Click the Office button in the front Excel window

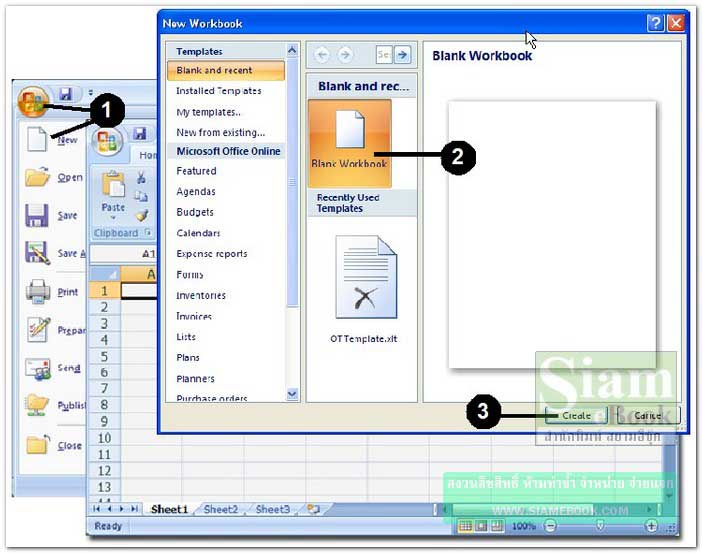[107, 142]
